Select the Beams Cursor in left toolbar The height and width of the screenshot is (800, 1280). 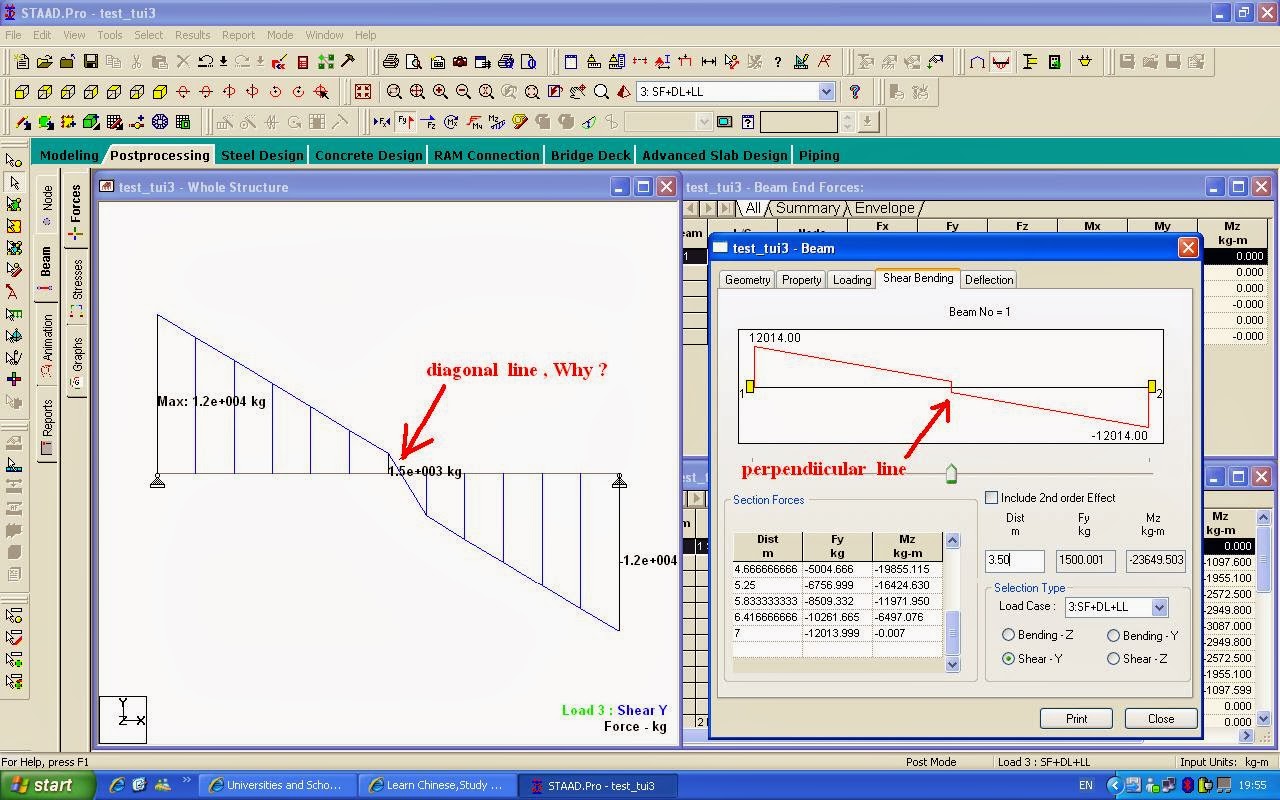tap(14, 183)
